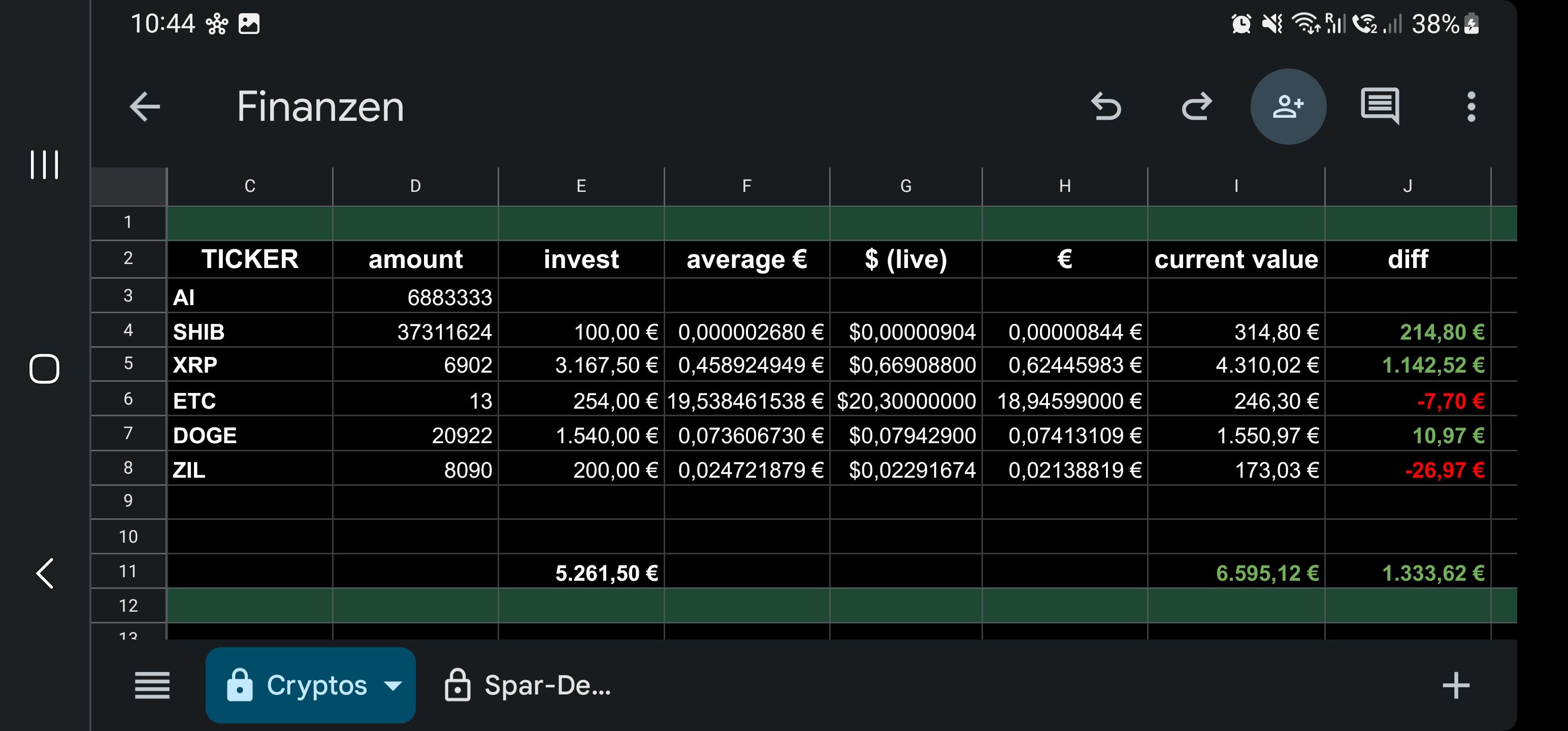1568x731 pixels.
Task: Select row 2 header
Action: point(128,259)
